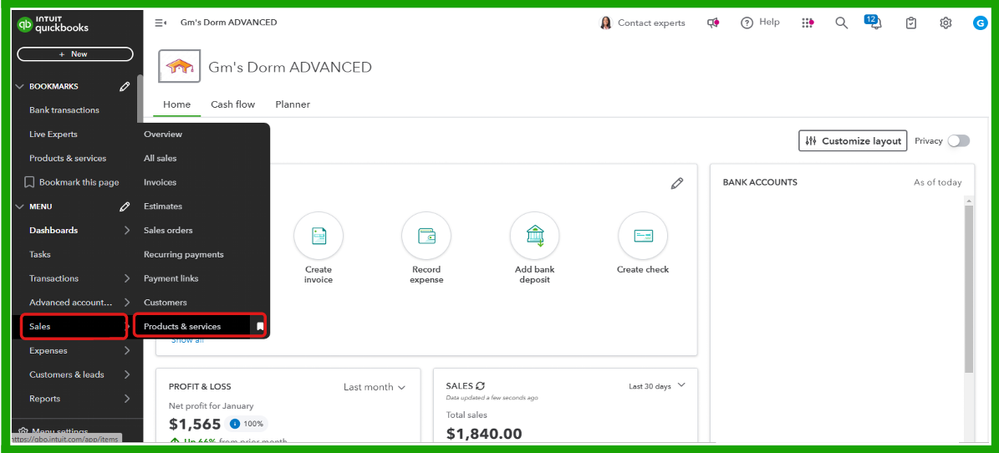
Task: Open the feedback megaphone icon
Action: pyautogui.click(x=713, y=23)
